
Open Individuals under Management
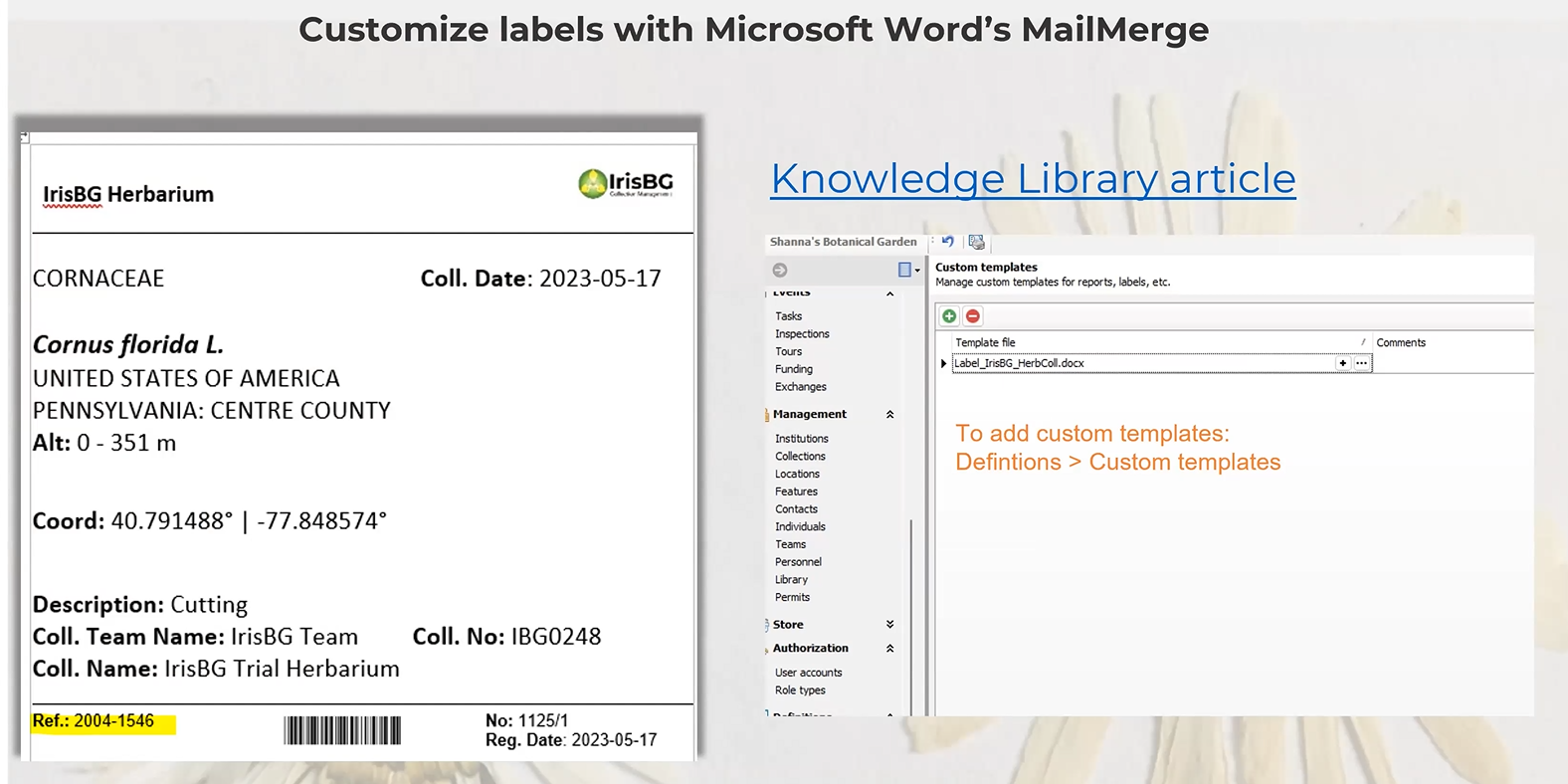click(800, 527)
